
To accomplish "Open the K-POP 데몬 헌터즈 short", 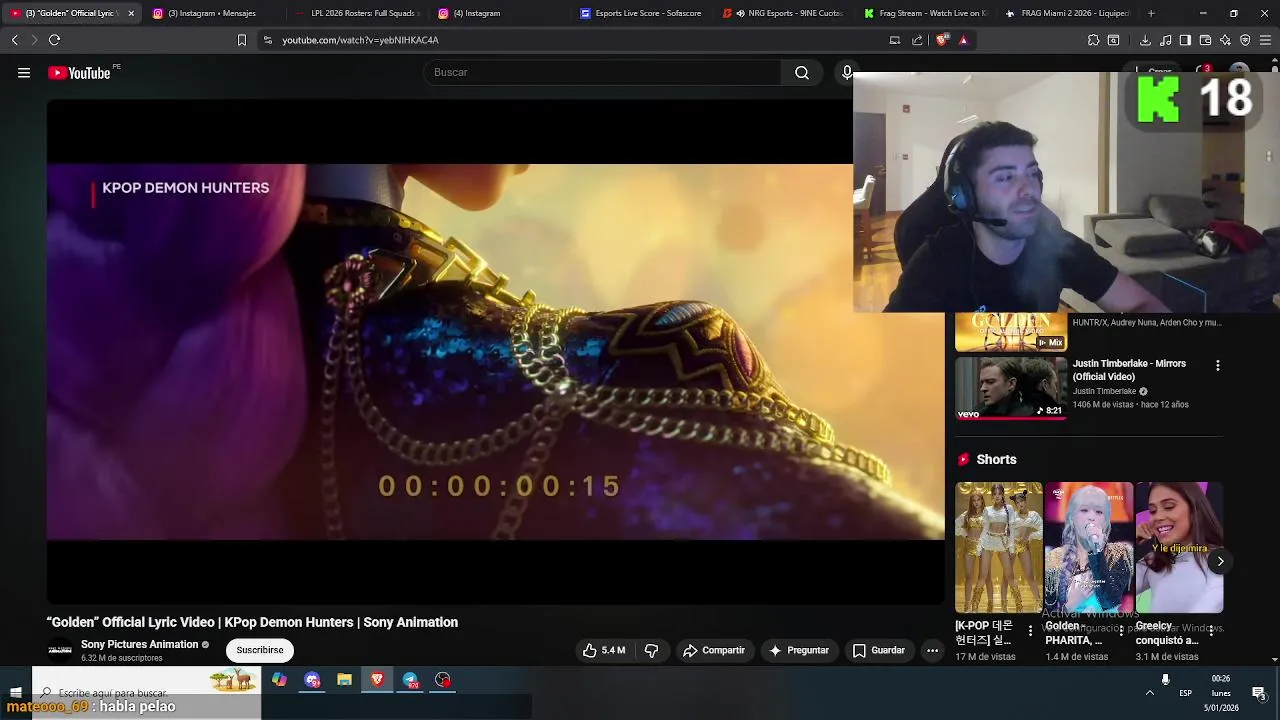I will pyautogui.click(x=998, y=547).
